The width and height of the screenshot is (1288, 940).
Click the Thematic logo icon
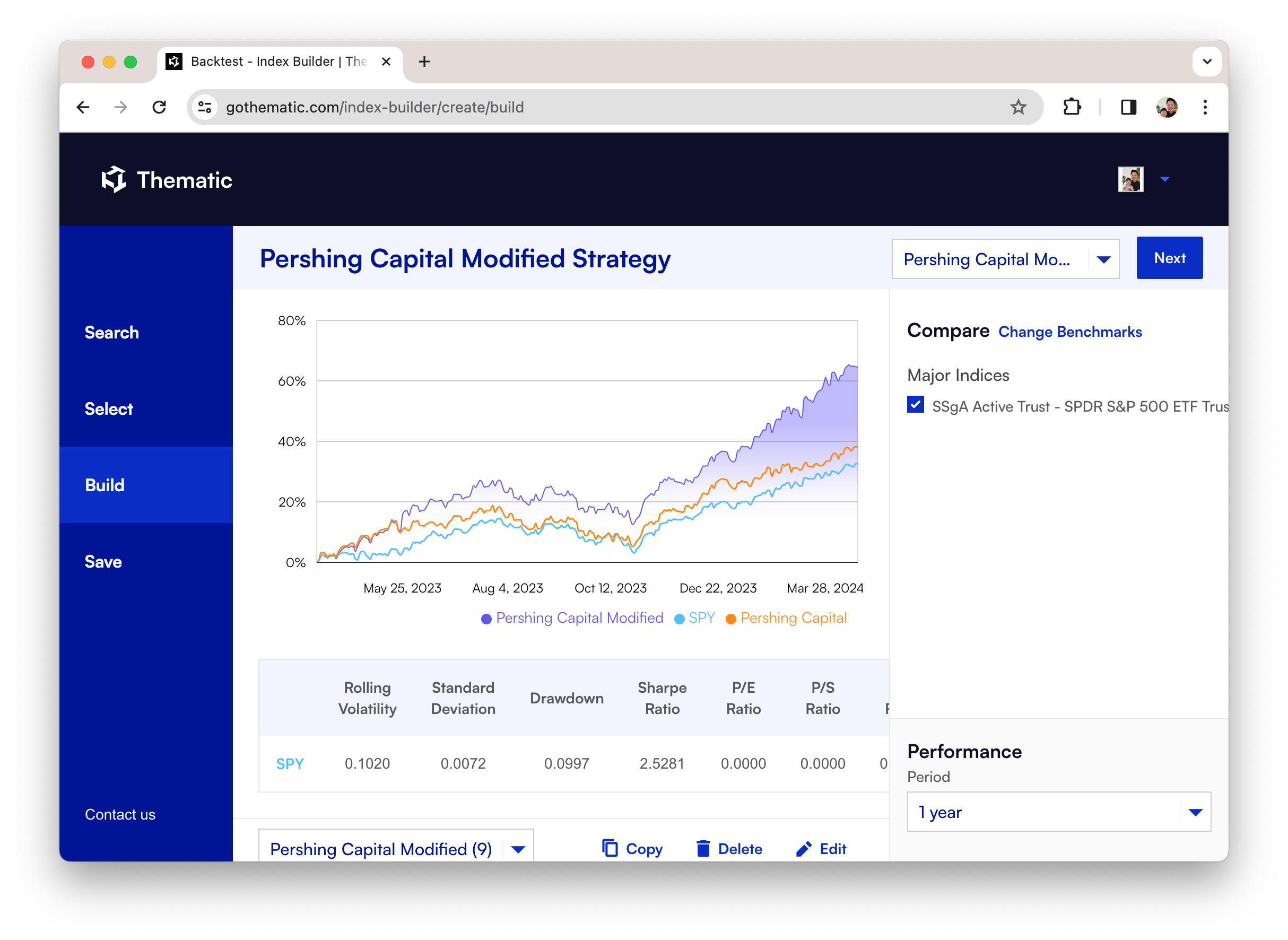113,180
